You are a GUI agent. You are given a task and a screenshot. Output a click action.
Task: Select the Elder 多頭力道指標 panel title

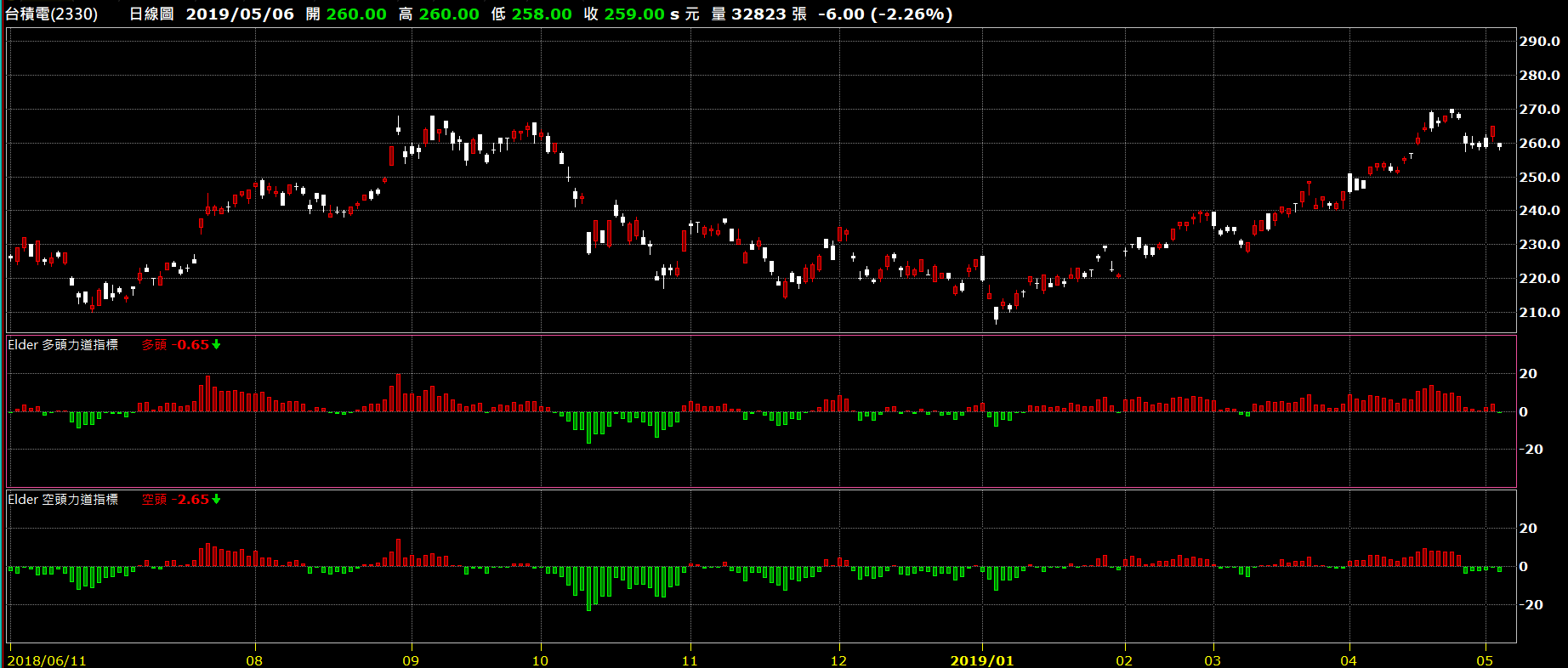tap(63, 345)
